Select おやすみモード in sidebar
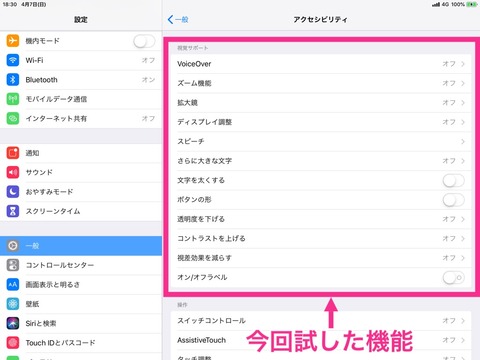 click(81, 192)
